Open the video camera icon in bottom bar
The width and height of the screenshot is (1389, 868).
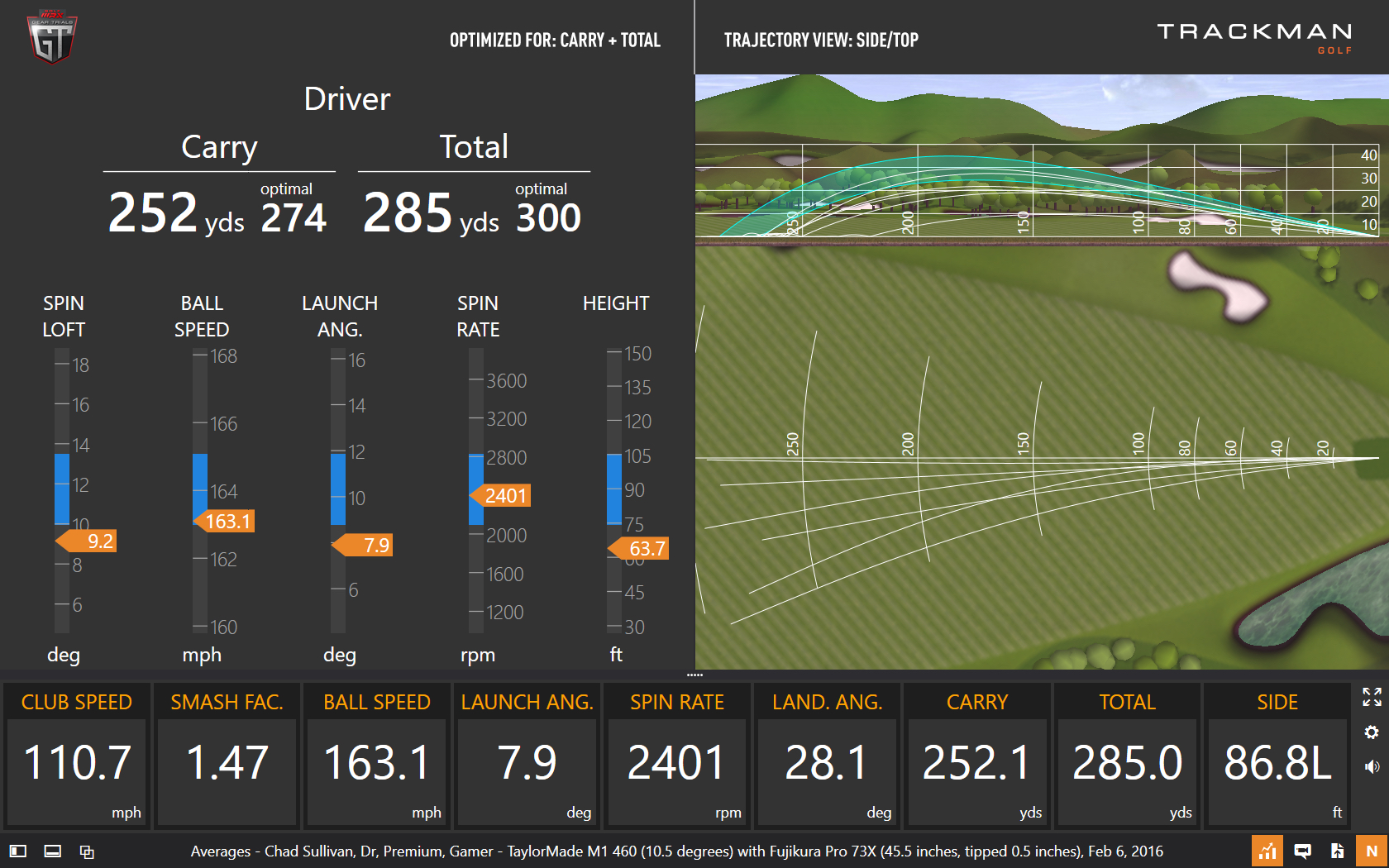1302,851
